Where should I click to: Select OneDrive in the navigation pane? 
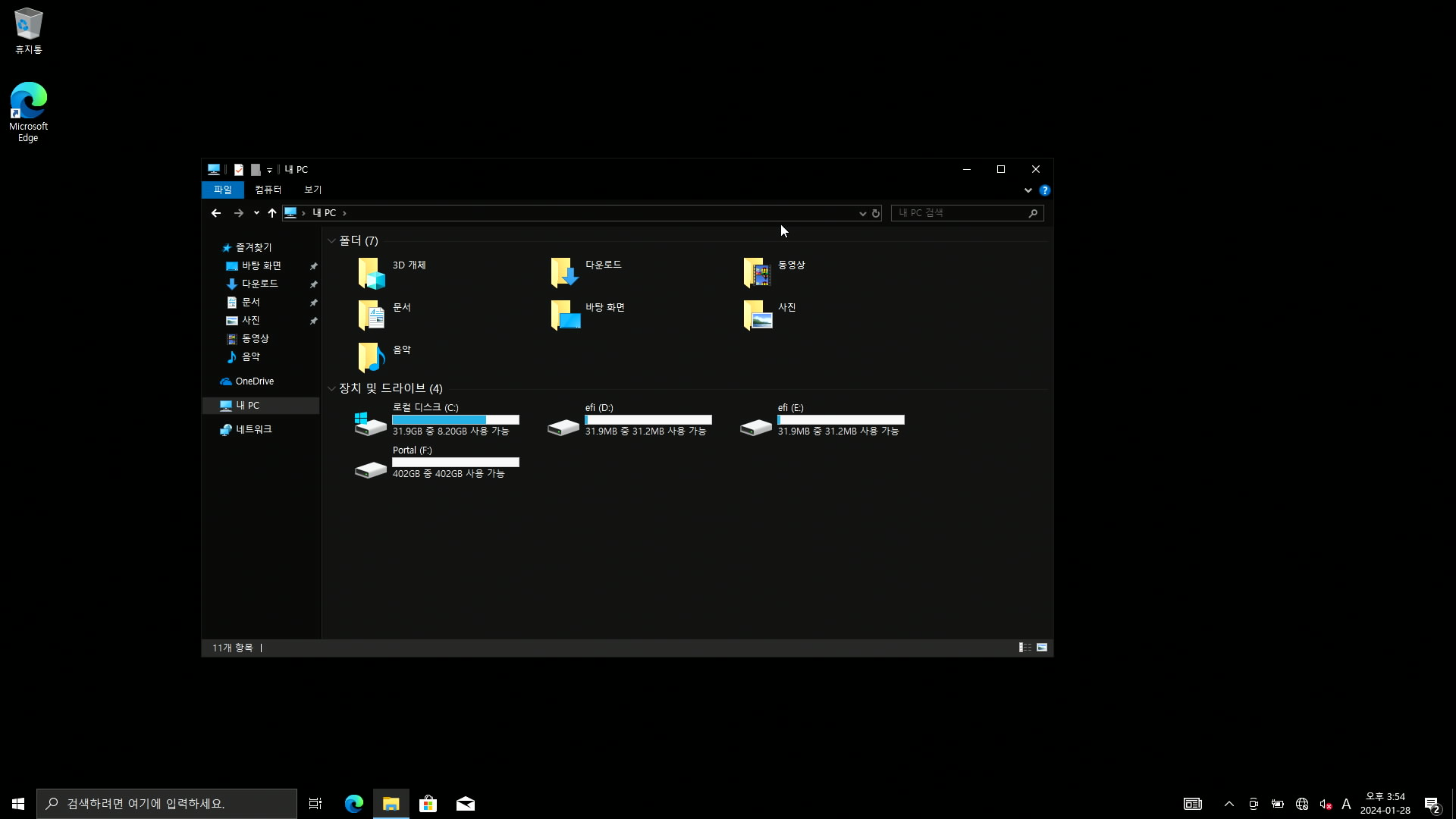pos(254,381)
